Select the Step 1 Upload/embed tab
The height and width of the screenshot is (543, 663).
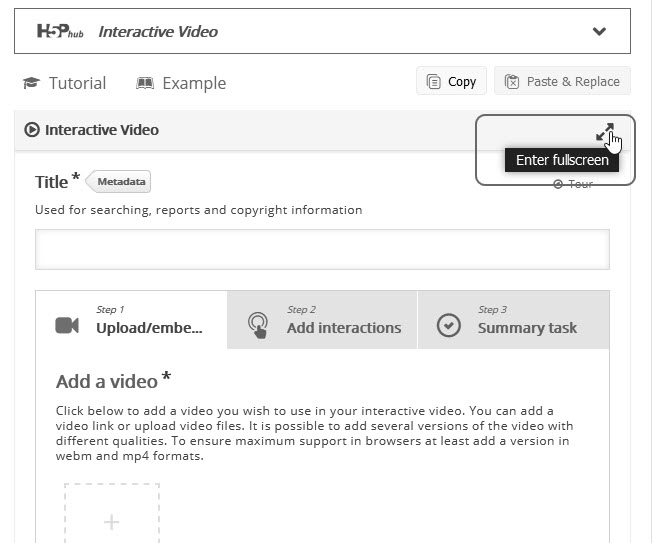(132, 320)
